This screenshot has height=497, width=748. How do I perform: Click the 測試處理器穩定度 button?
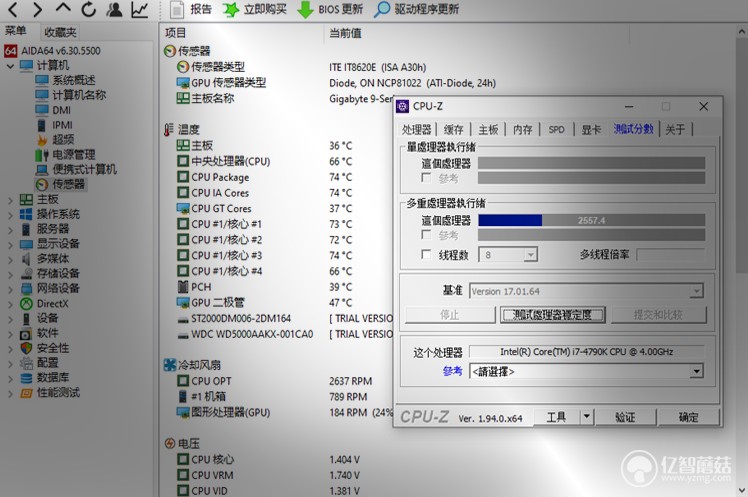point(552,315)
